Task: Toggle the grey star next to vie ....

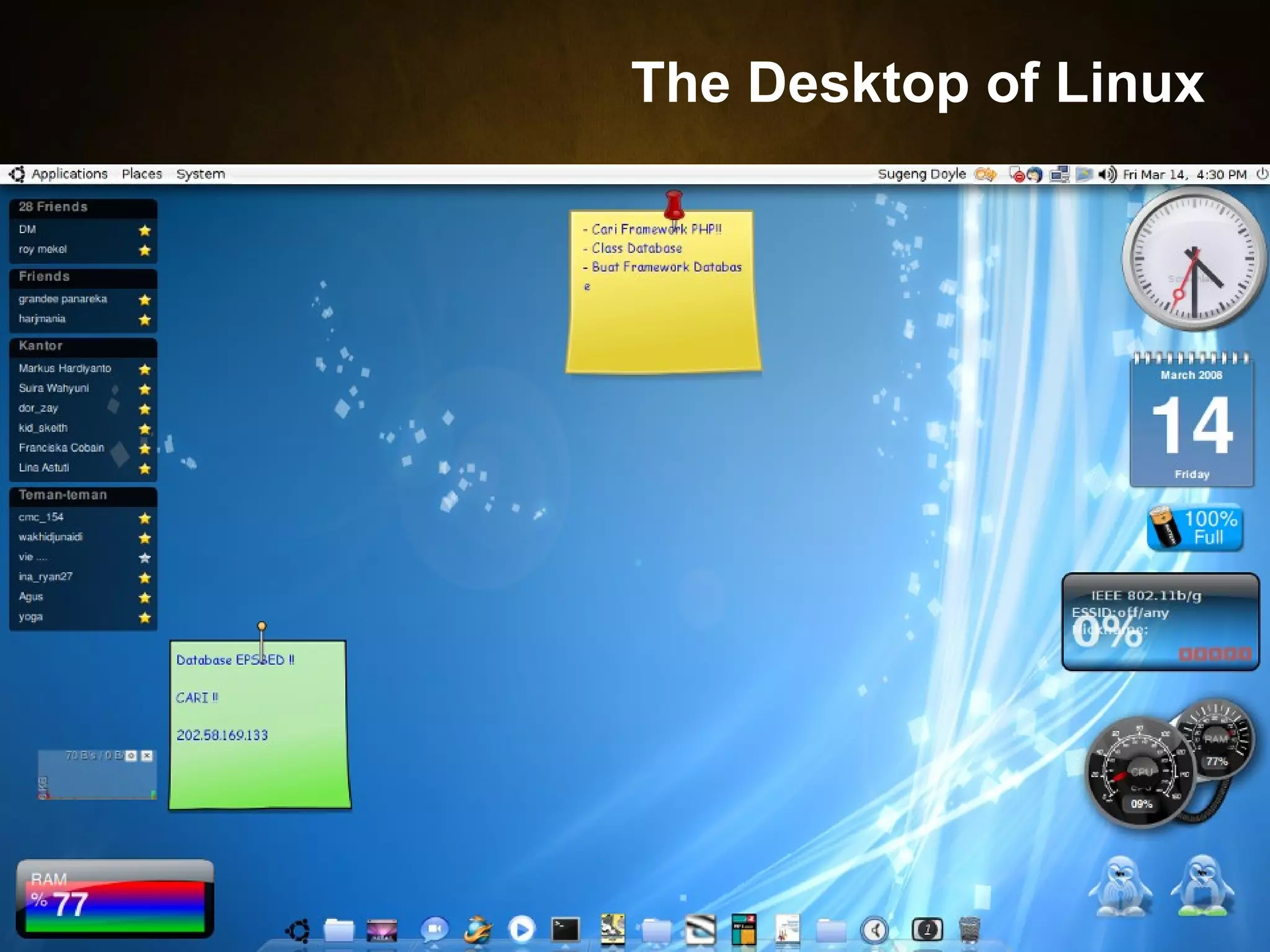Action: 144,558
